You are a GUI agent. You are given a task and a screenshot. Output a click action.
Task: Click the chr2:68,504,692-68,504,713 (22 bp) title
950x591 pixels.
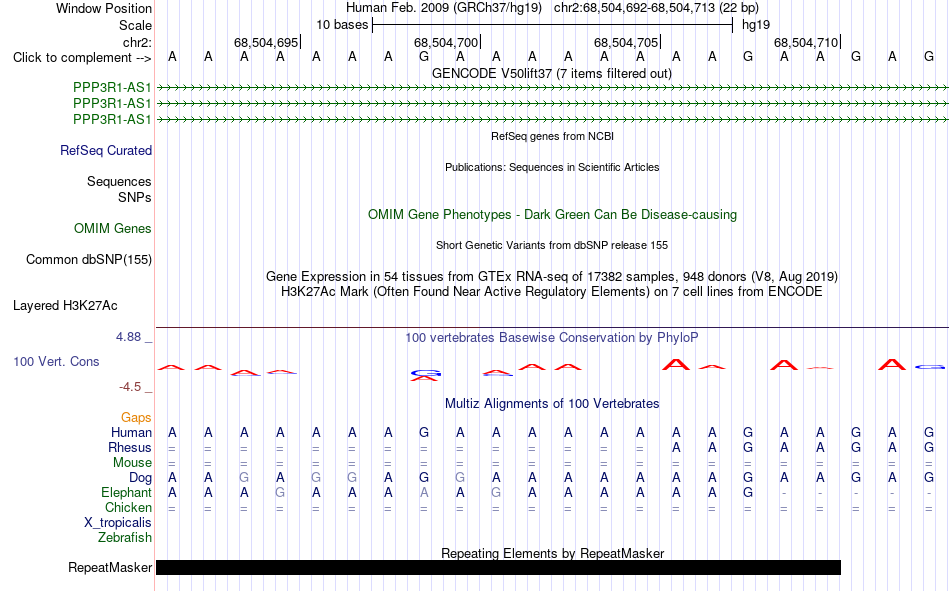pos(656,8)
